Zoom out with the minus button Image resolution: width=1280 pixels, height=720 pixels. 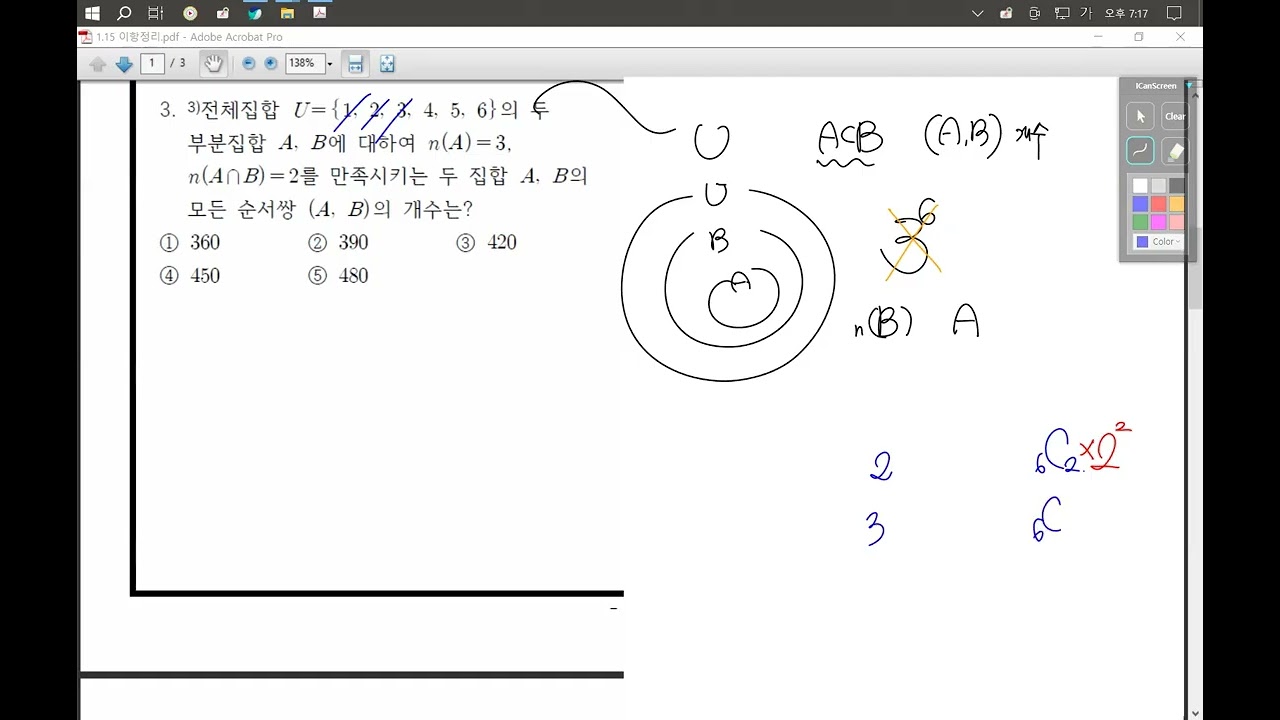point(248,63)
